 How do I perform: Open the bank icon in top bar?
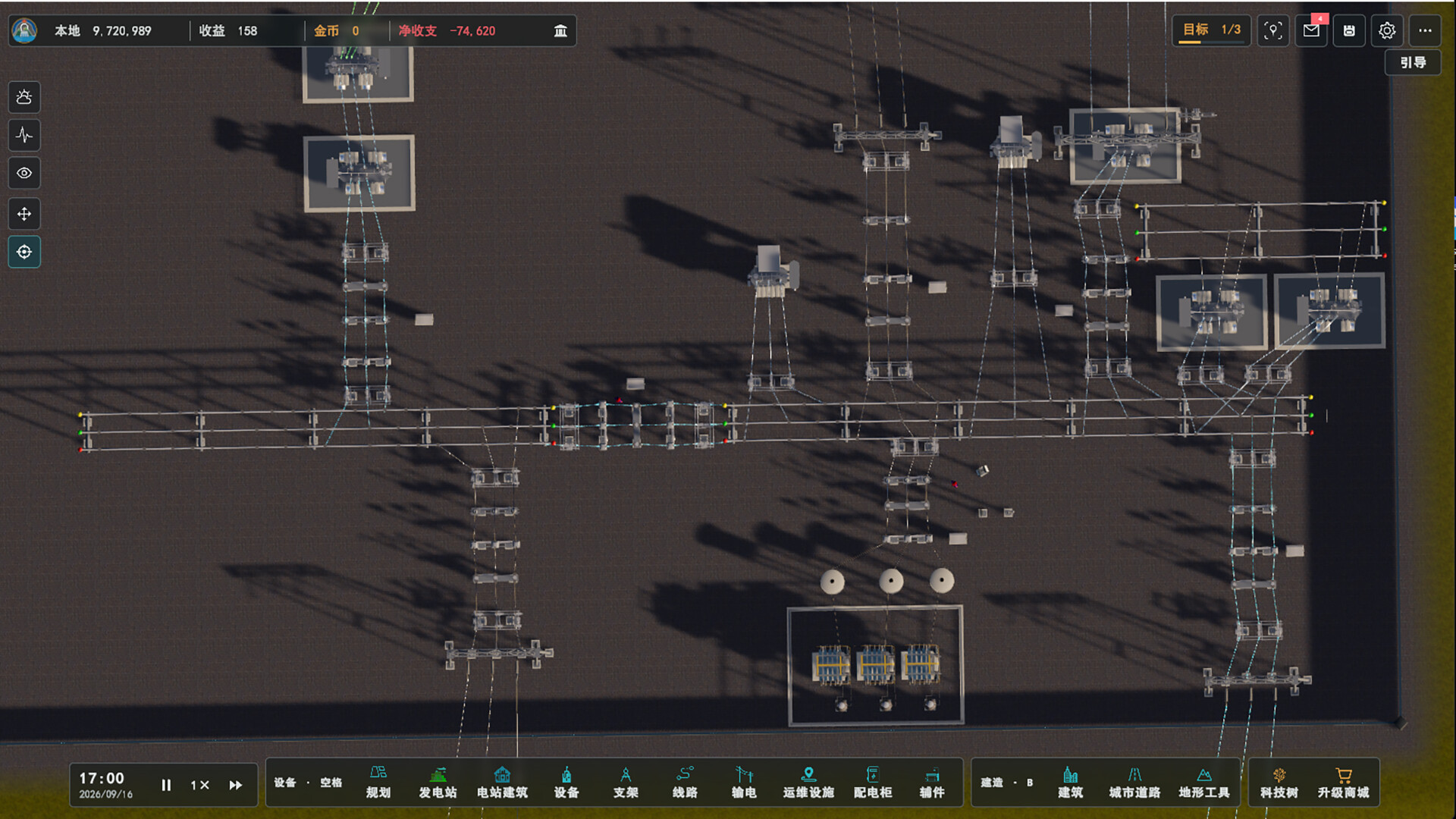[560, 30]
